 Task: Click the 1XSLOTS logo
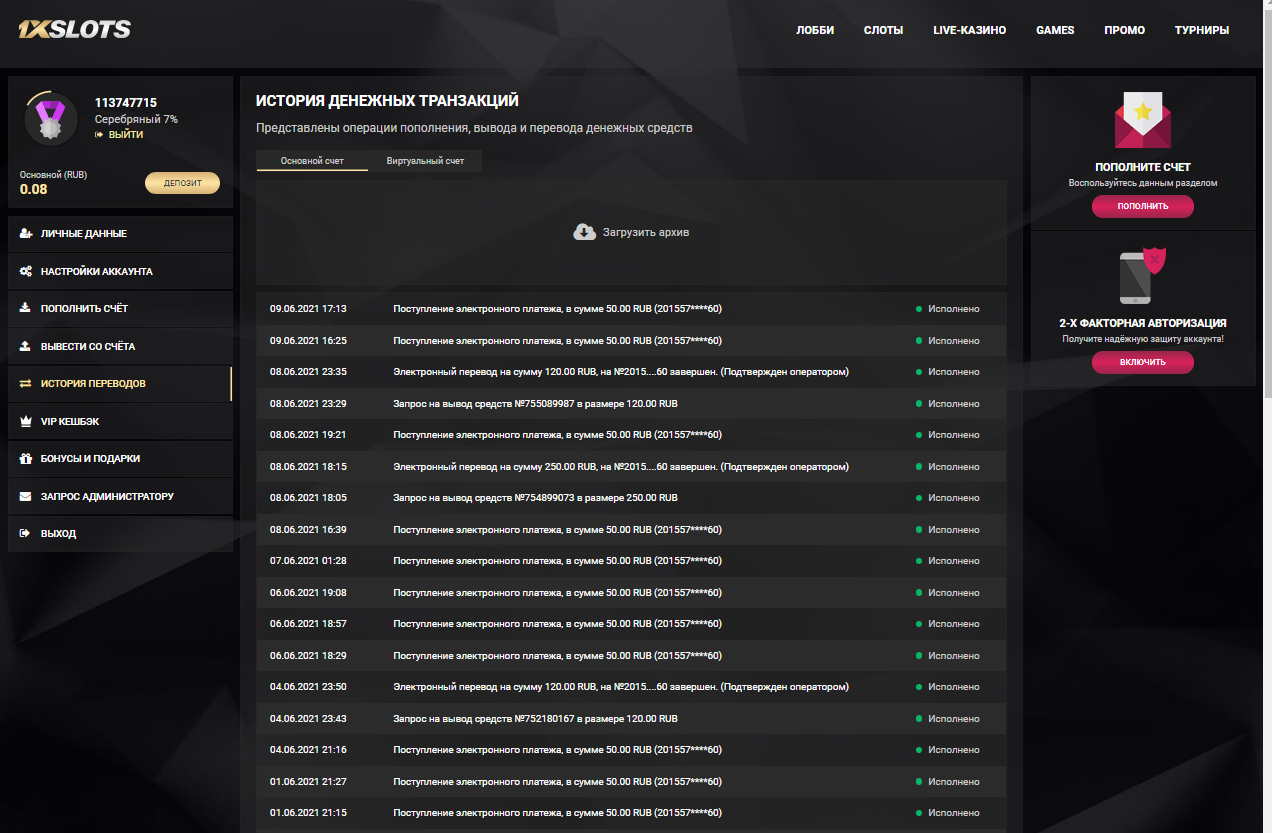click(74, 30)
